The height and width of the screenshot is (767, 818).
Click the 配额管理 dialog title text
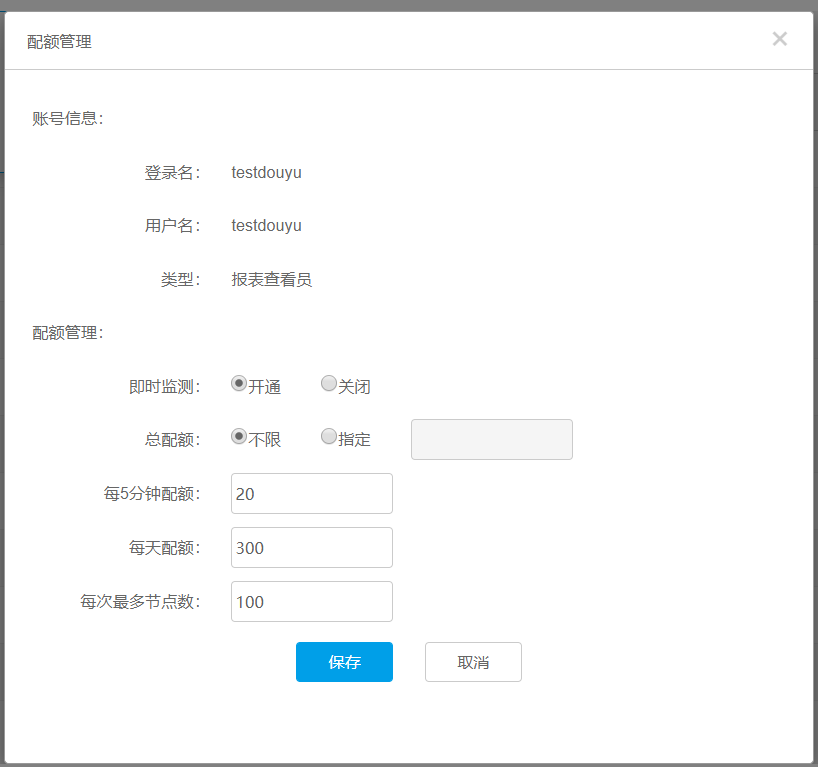coord(60,42)
